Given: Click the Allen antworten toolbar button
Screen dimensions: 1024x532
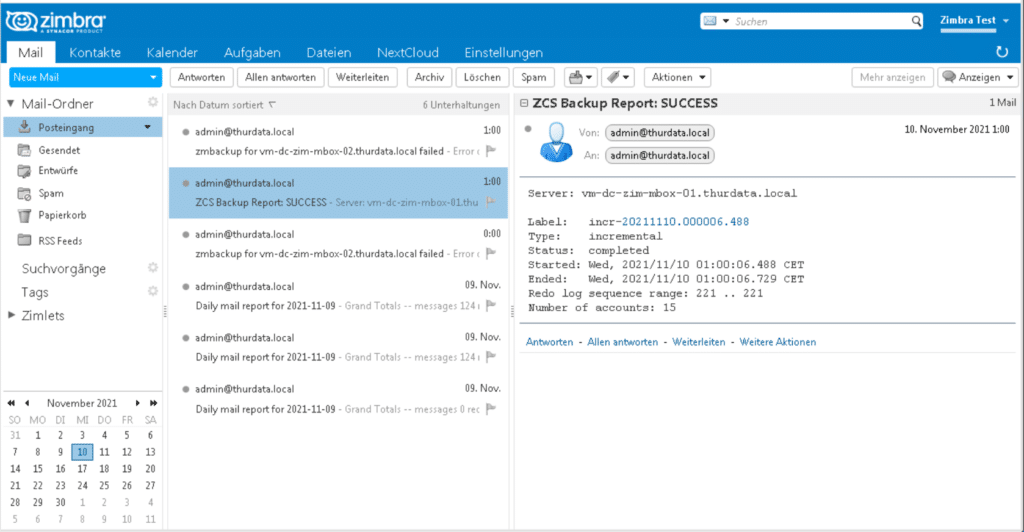Looking at the screenshot, I should 280,77.
